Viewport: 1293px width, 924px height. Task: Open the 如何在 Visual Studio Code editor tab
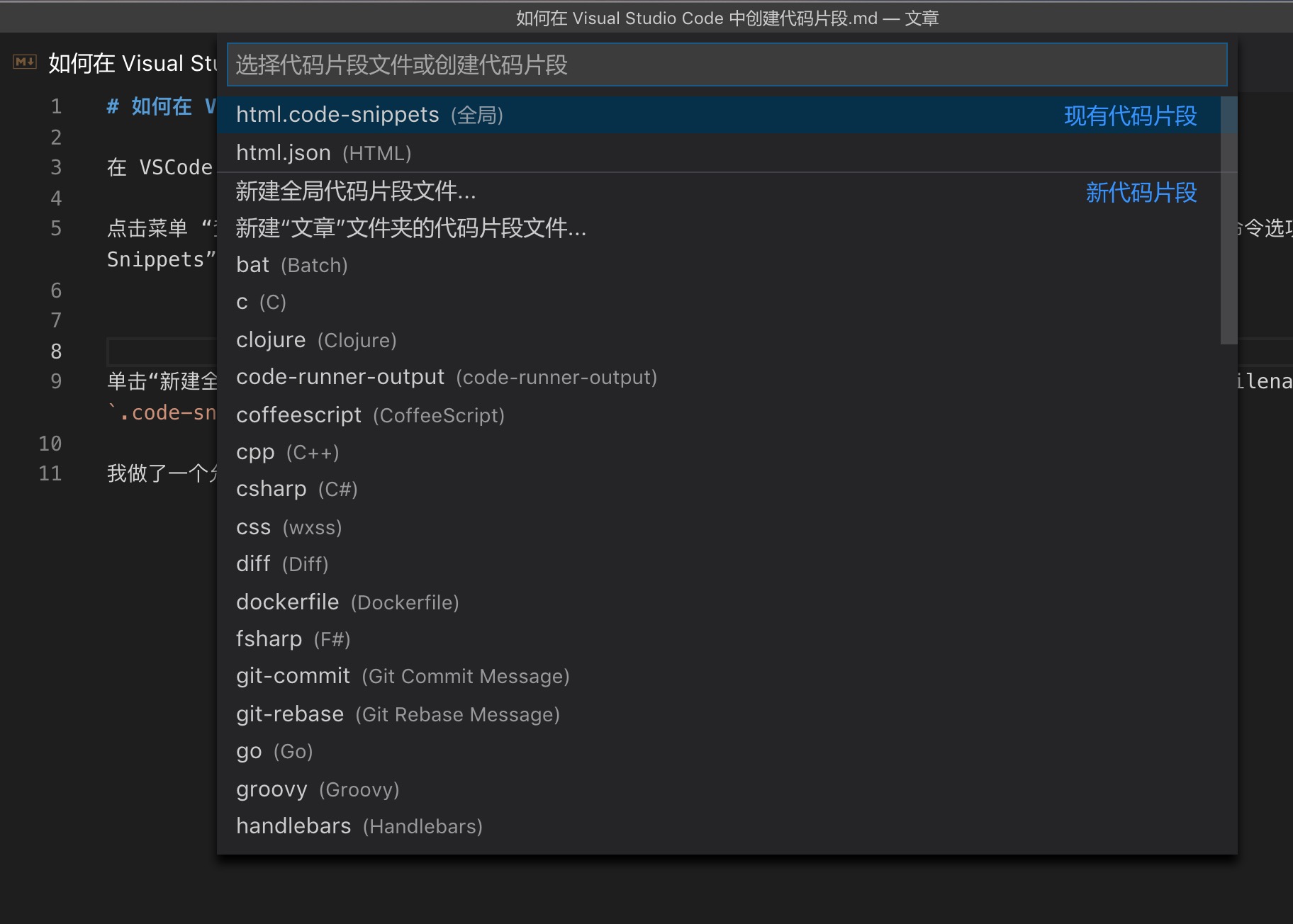pyautogui.click(x=133, y=64)
